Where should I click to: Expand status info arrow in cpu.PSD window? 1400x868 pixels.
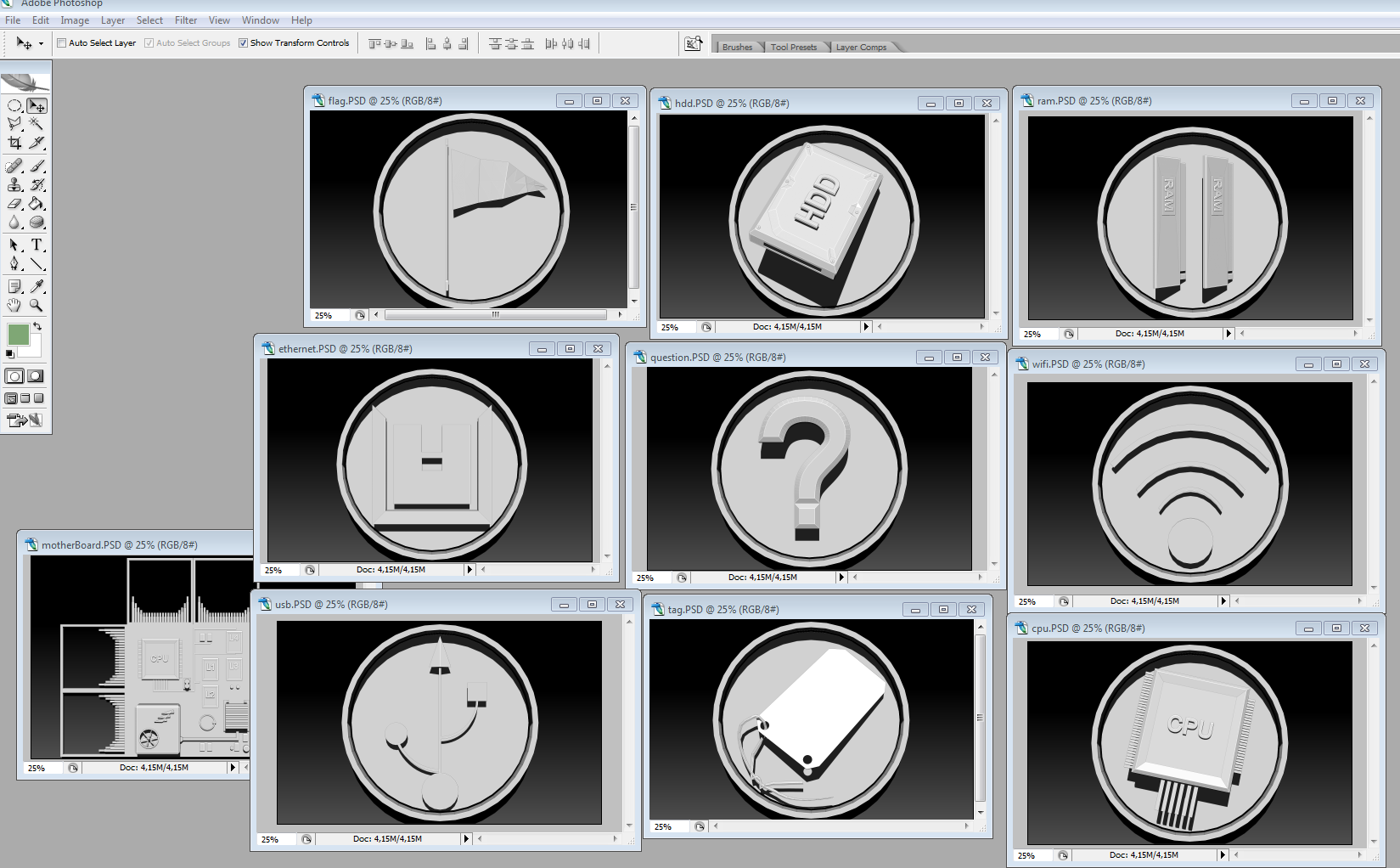pos(1223,855)
